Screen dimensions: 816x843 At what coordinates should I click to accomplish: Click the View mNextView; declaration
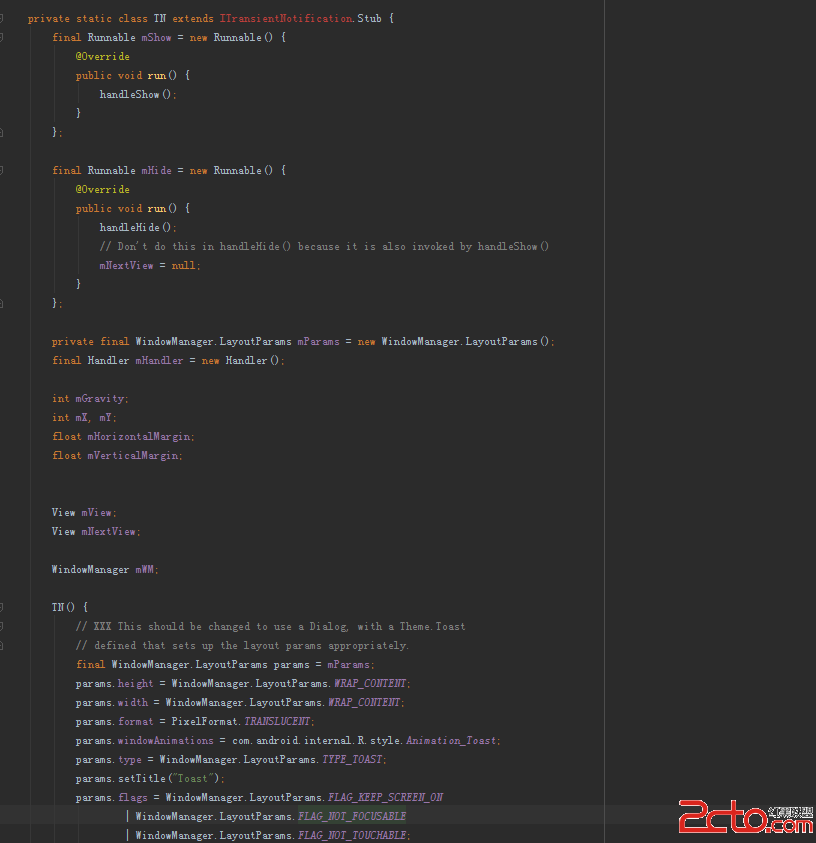click(x=96, y=531)
